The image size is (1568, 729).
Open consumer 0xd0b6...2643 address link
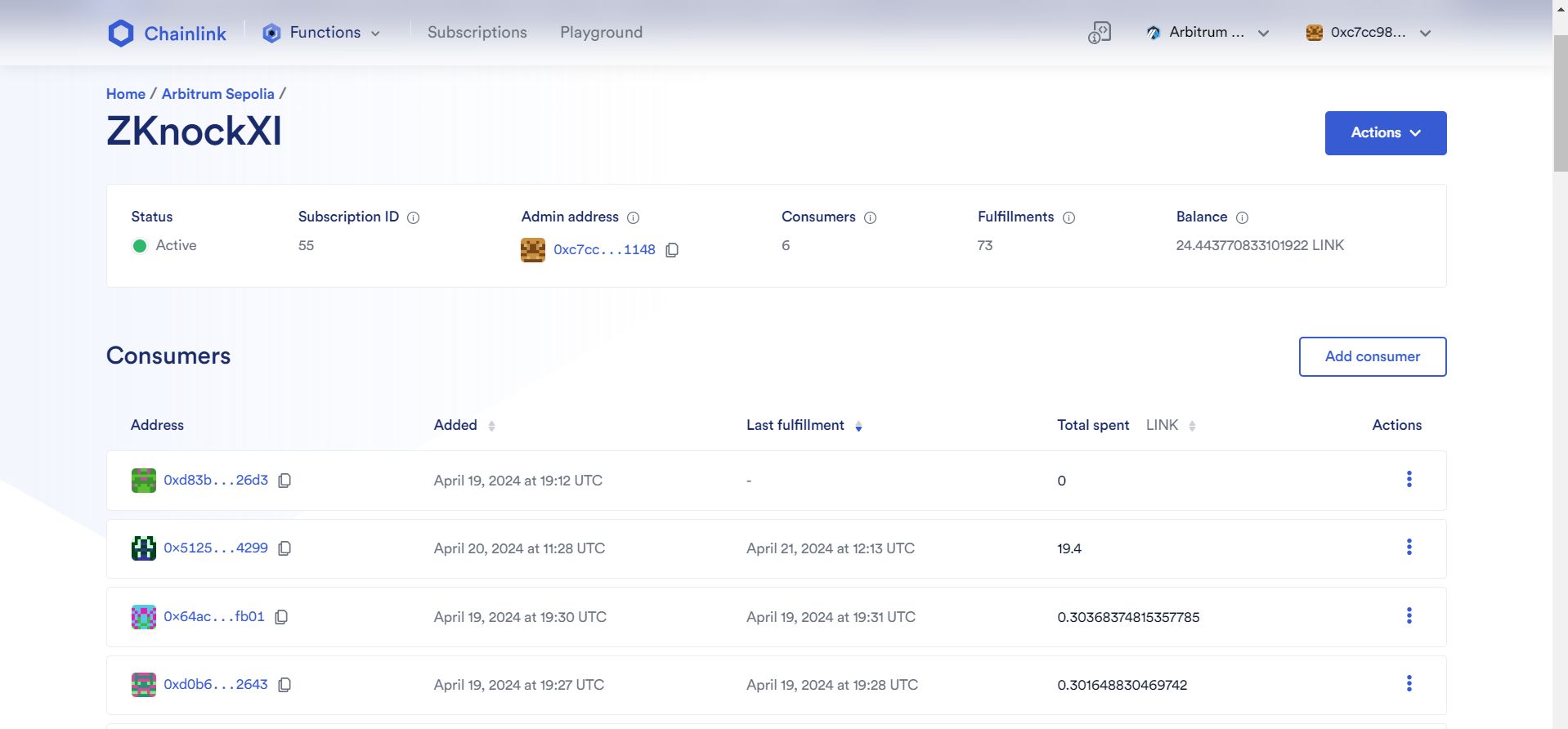point(216,685)
